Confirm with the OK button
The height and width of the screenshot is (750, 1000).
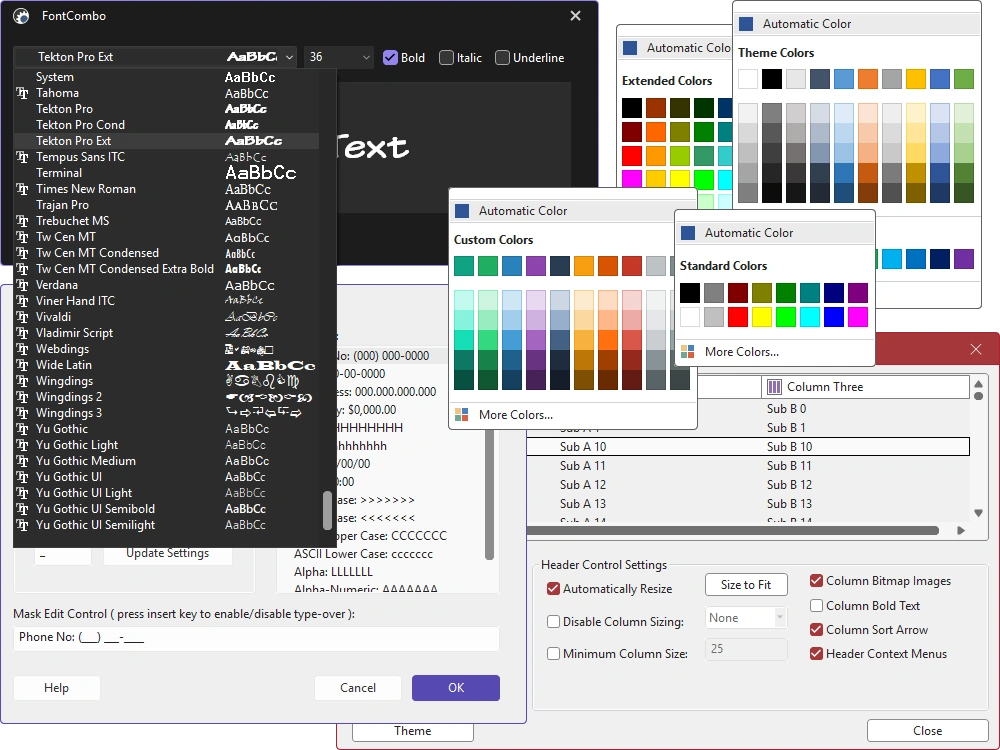tap(456, 688)
